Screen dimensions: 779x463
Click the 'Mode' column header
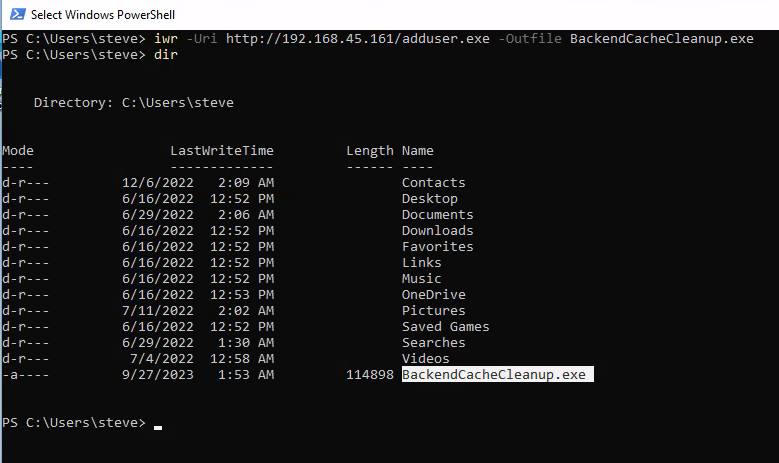click(18, 151)
